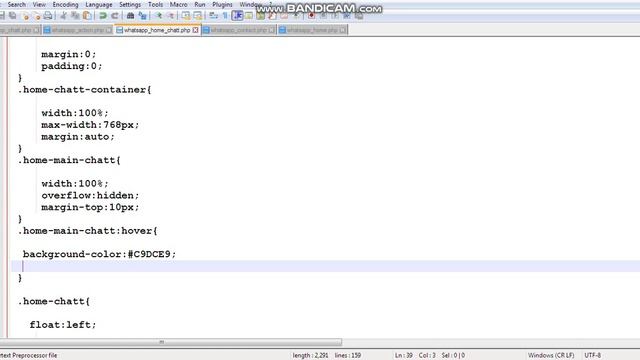Toggle Show All Characters pilcrow icon
Viewport: 640px width, 360px height.
(x=225, y=16)
